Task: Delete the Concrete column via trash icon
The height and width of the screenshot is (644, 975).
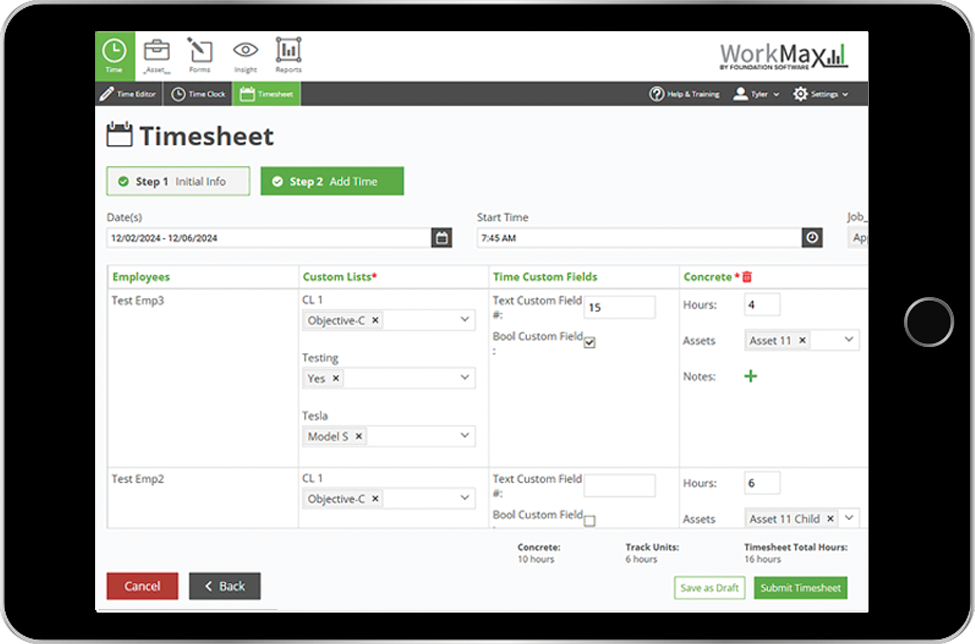Action: 747,277
